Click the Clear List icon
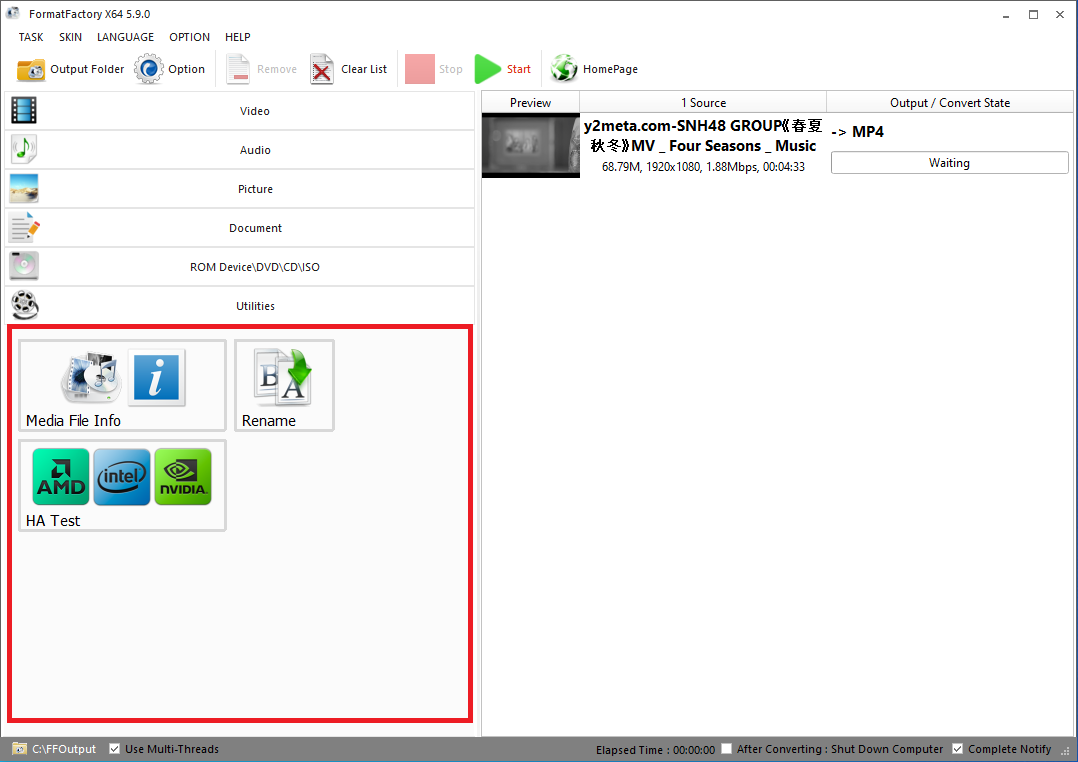Viewport: 1078px width, 762px height. 322,70
